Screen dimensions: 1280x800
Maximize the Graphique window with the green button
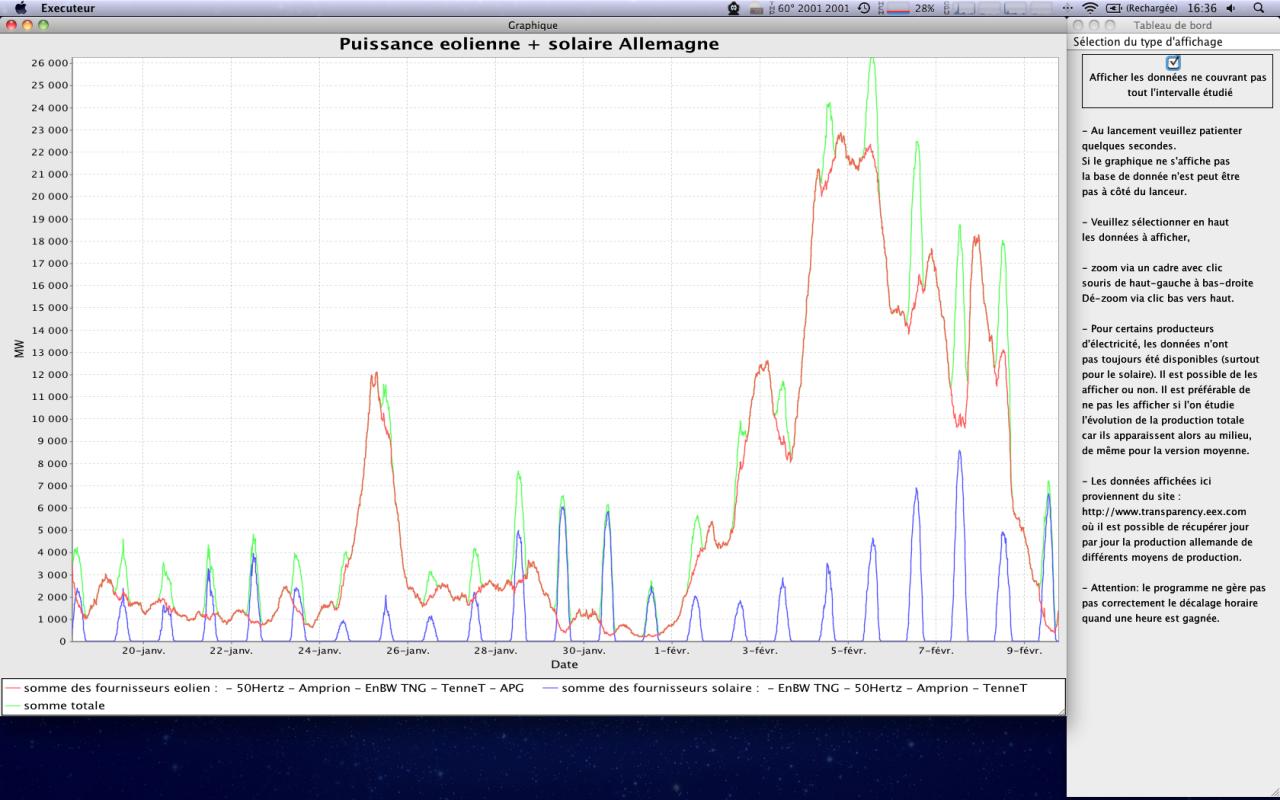click(43, 25)
